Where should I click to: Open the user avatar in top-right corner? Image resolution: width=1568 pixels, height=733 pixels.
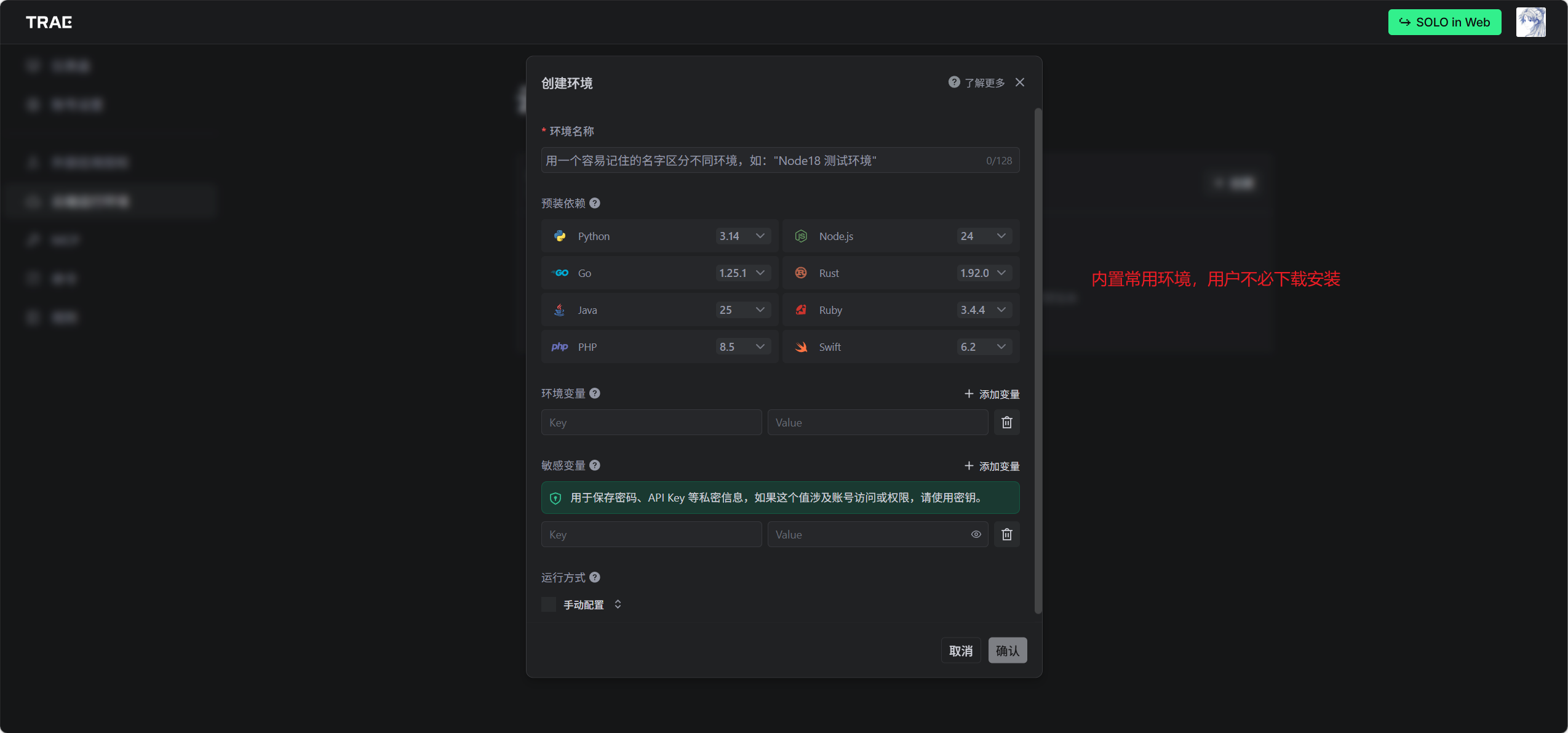point(1530,22)
